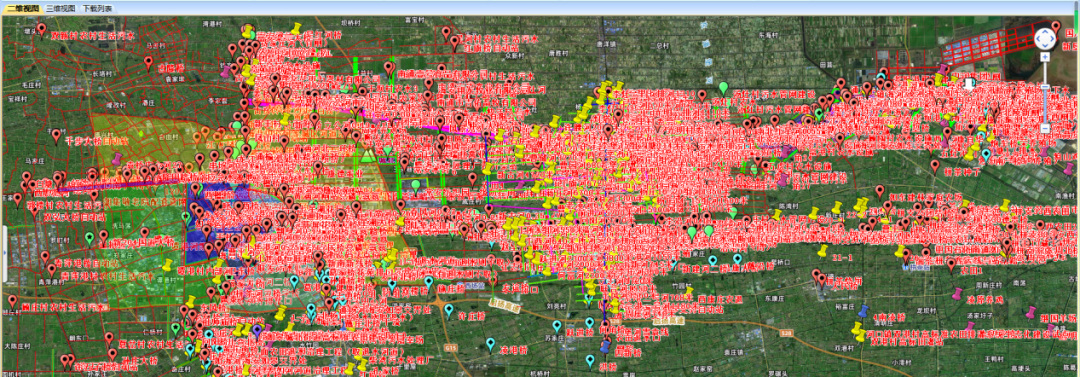Select the blue pushpin for 四新桥
This screenshot has width=1080, height=377.
coord(605,347)
